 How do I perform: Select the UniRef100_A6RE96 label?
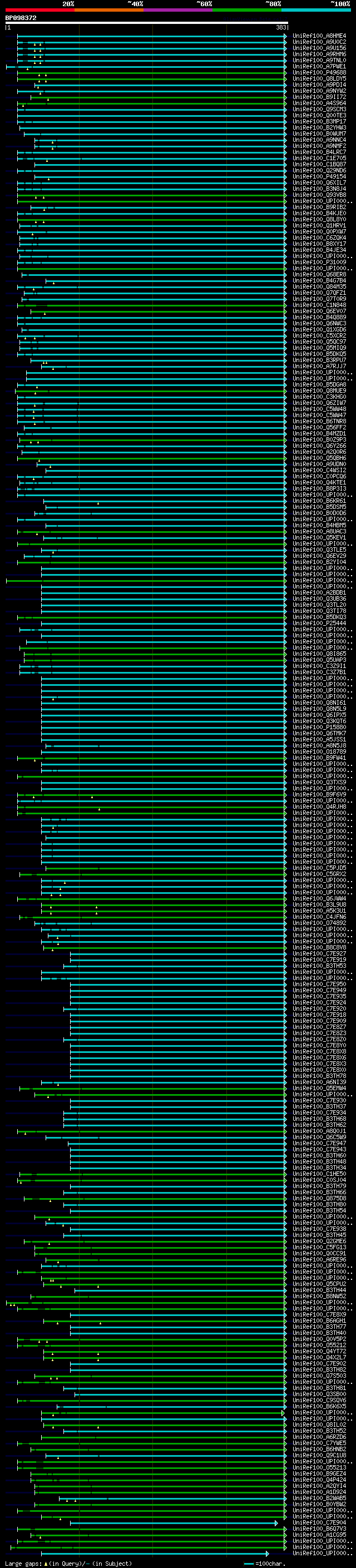(x=319, y=1260)
